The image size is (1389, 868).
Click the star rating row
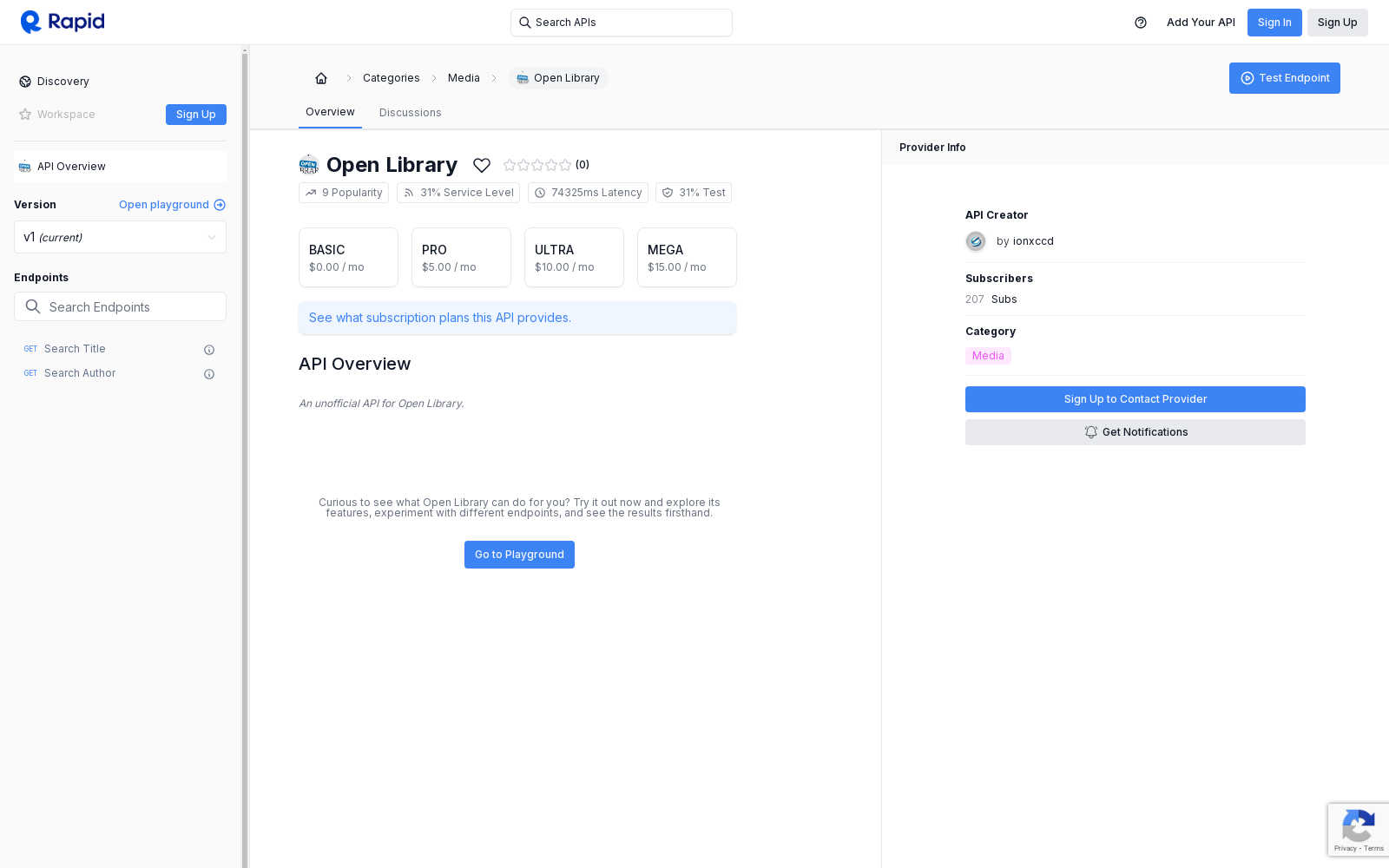tap(537, 165)
